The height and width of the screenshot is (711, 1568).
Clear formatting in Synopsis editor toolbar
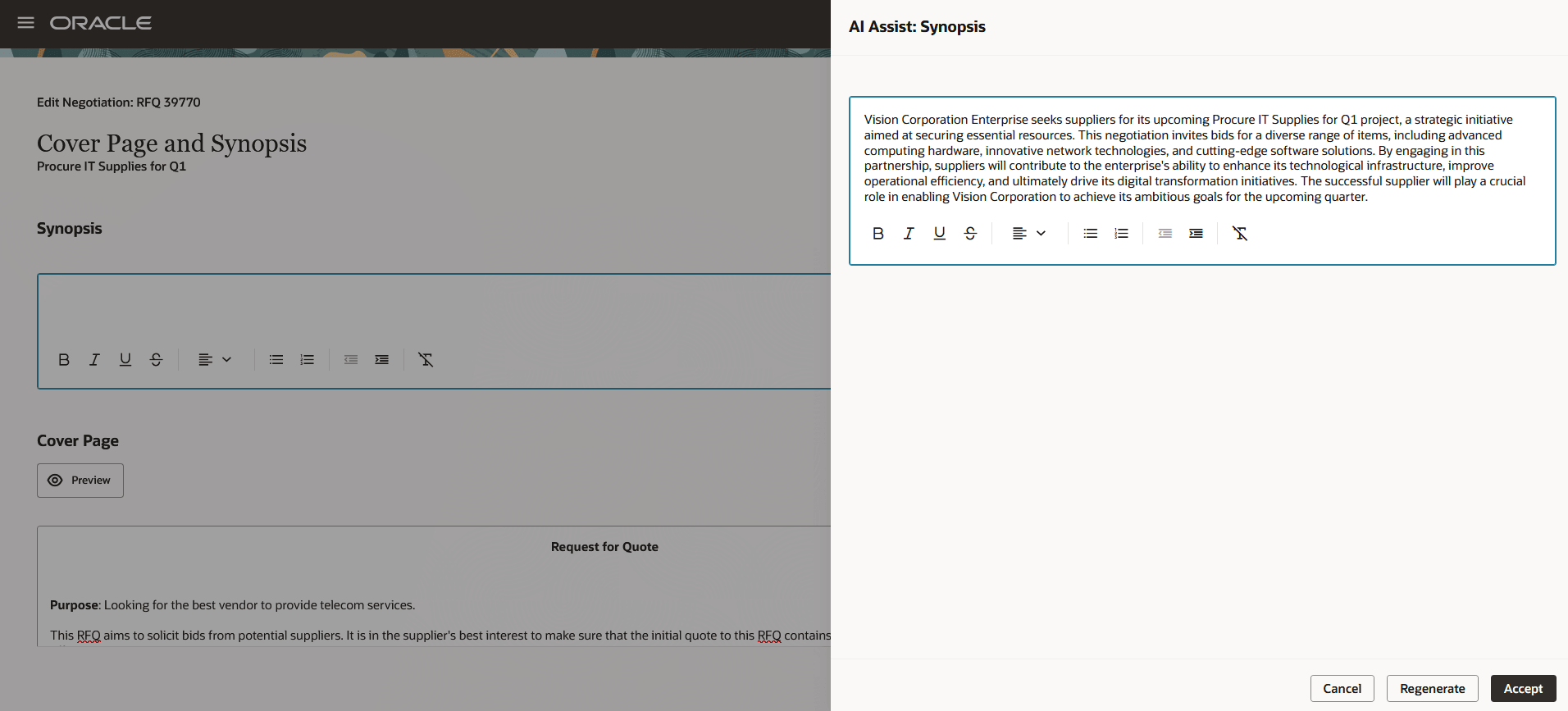click(426, 359)
